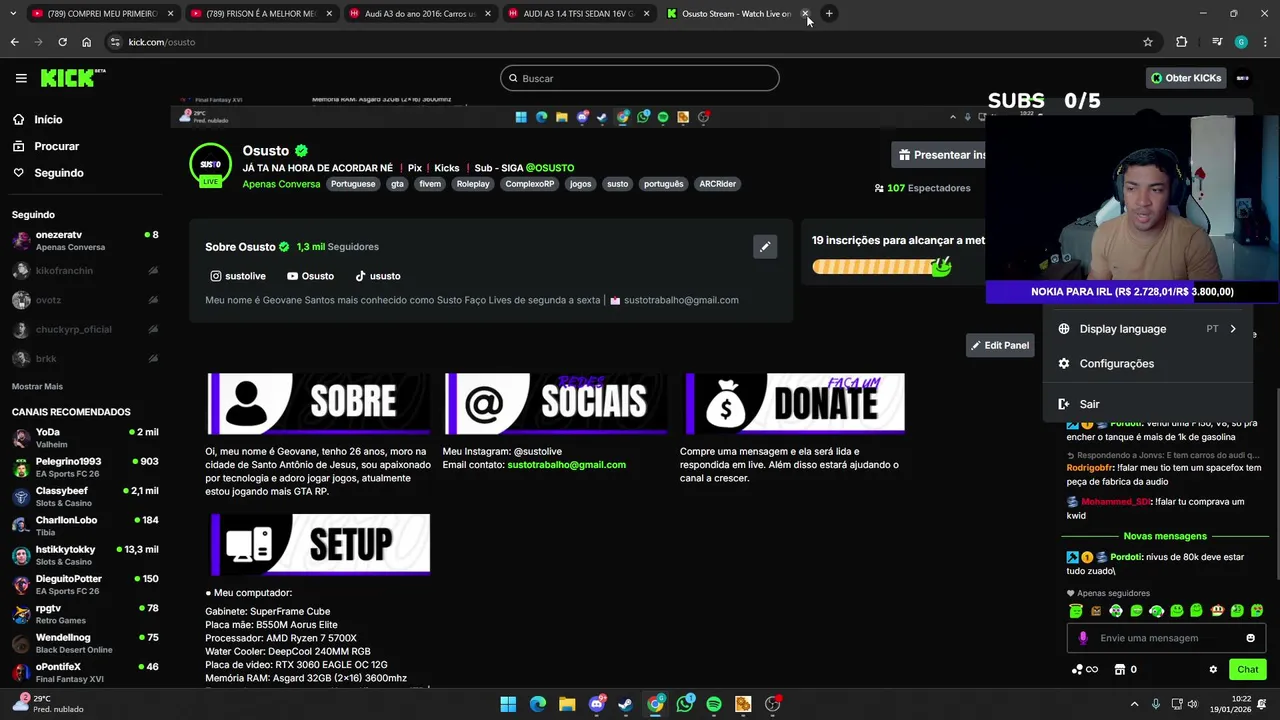The image size is (1280, 720).
Task: Open the pencil edit icon for Sobre Osusto
Action: click(x=765, y=247)
